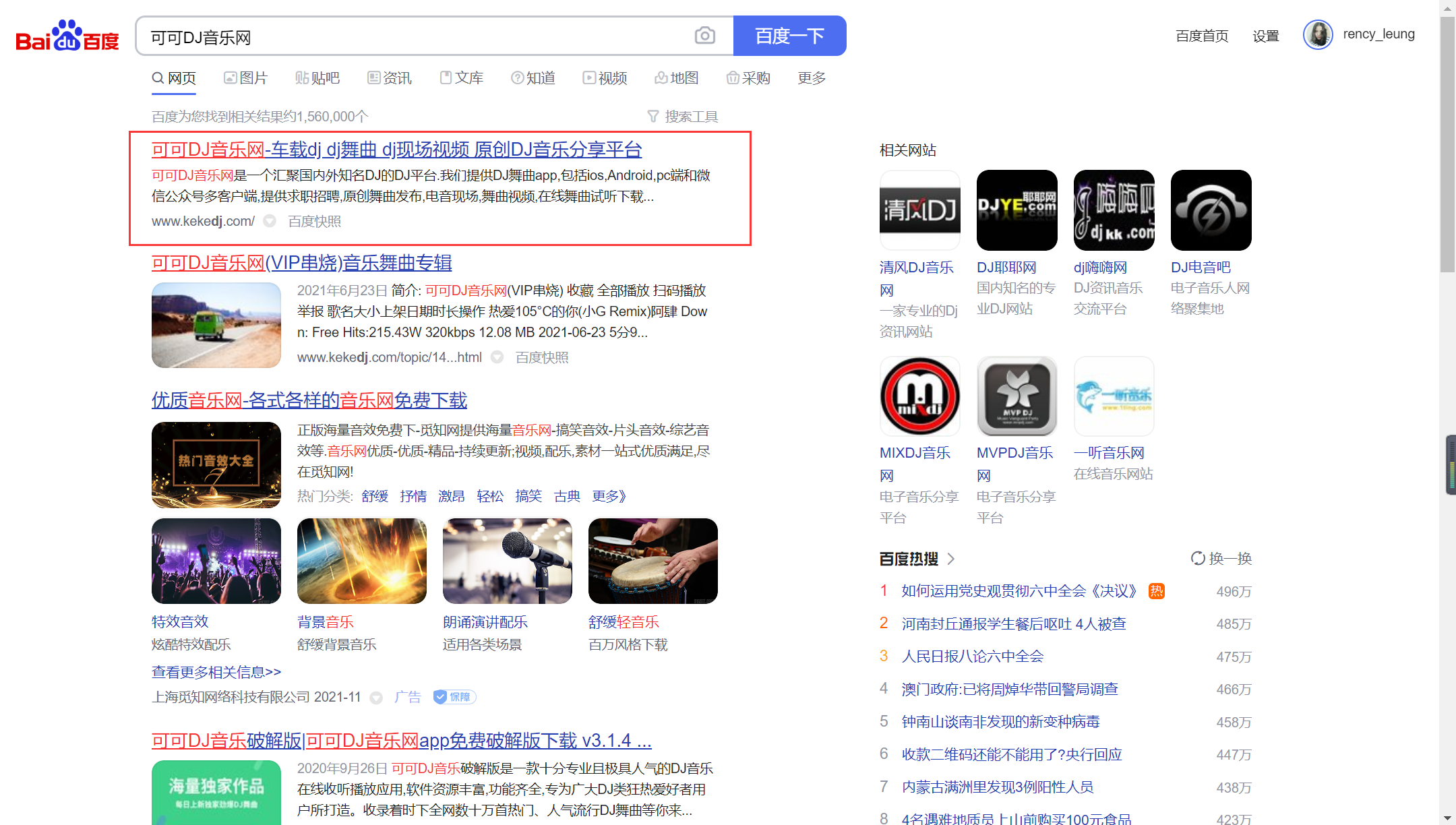Select 舒缓 category link
This screenshot has height=825, width=1456.
[x=375, y=496]
